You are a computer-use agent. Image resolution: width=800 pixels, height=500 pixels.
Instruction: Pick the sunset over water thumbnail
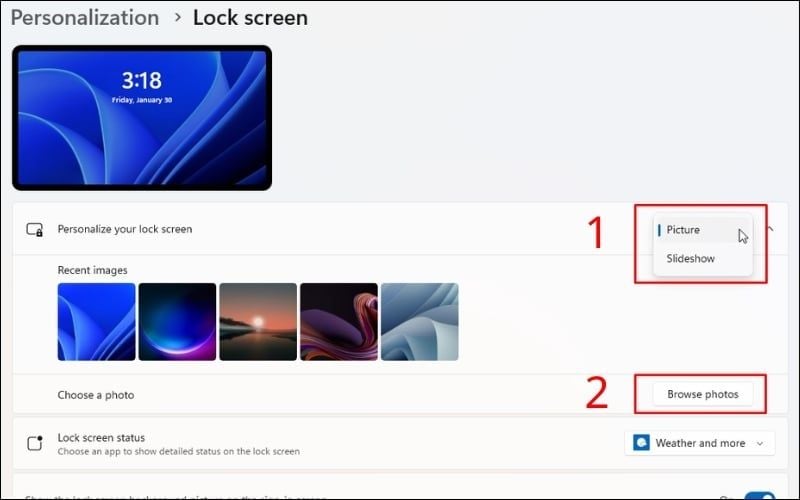pos(258,322)
